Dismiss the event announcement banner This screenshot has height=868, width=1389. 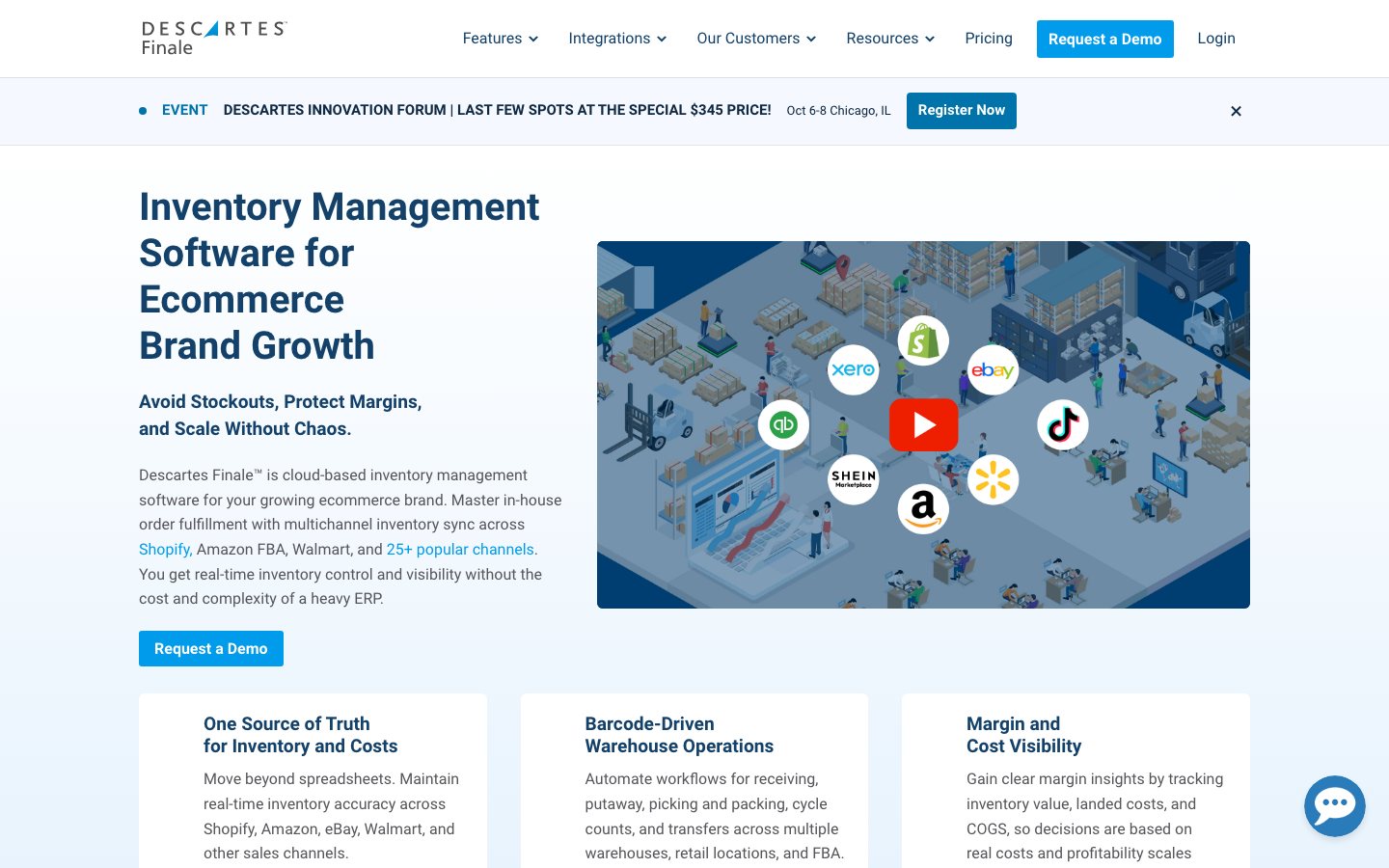(x=1236, y=111)
